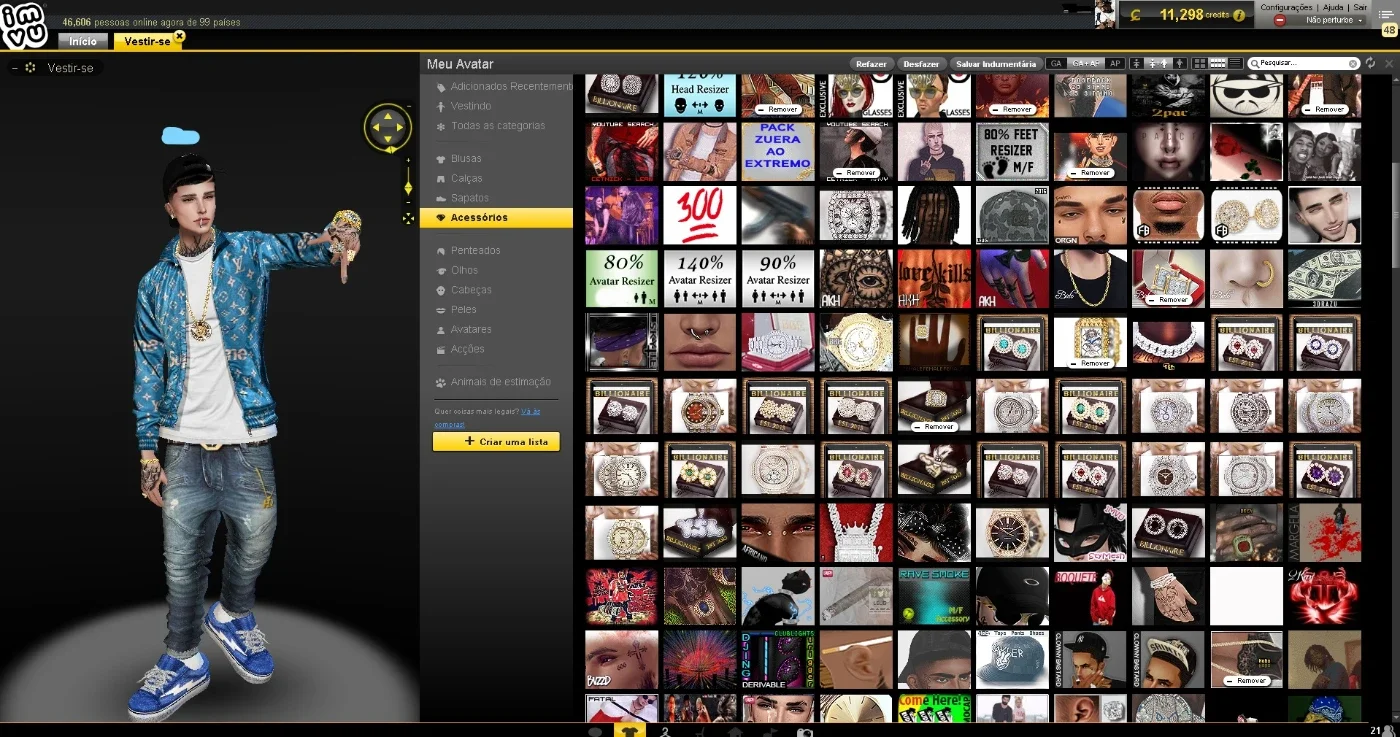Select the 120% Head Resizer item

click(x=700, y=95)
